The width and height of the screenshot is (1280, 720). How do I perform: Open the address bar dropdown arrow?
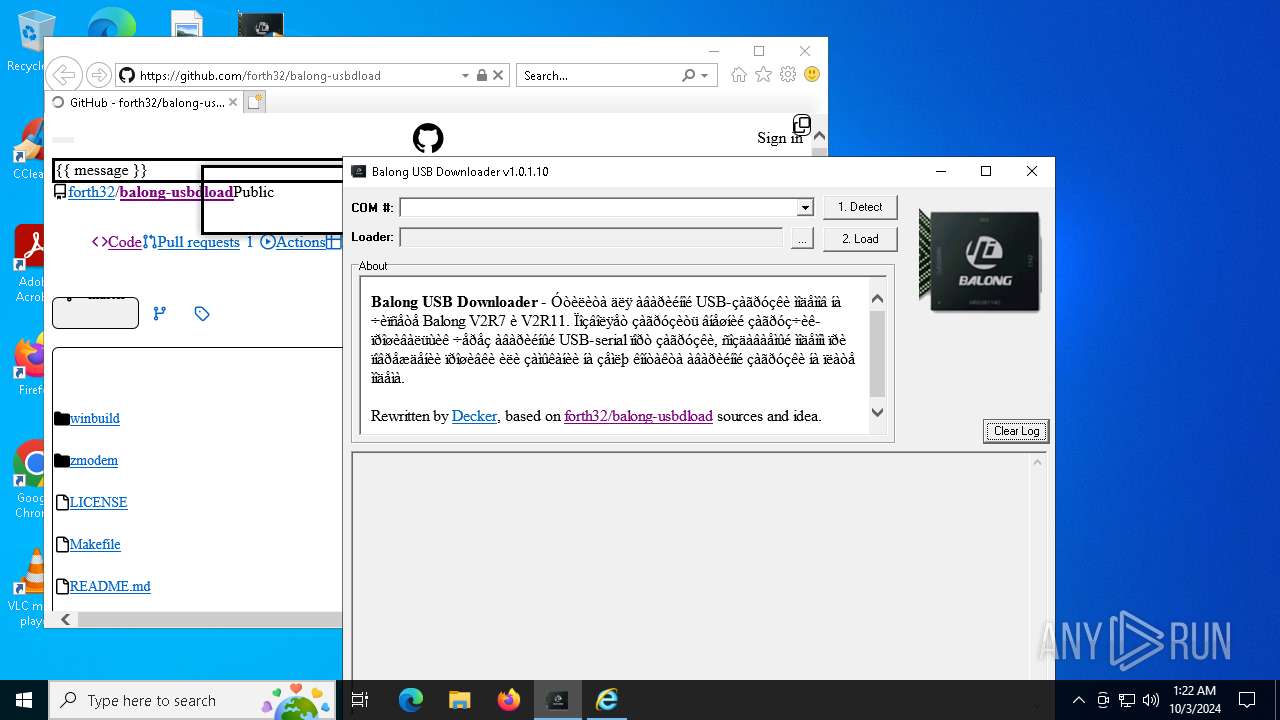465,75
